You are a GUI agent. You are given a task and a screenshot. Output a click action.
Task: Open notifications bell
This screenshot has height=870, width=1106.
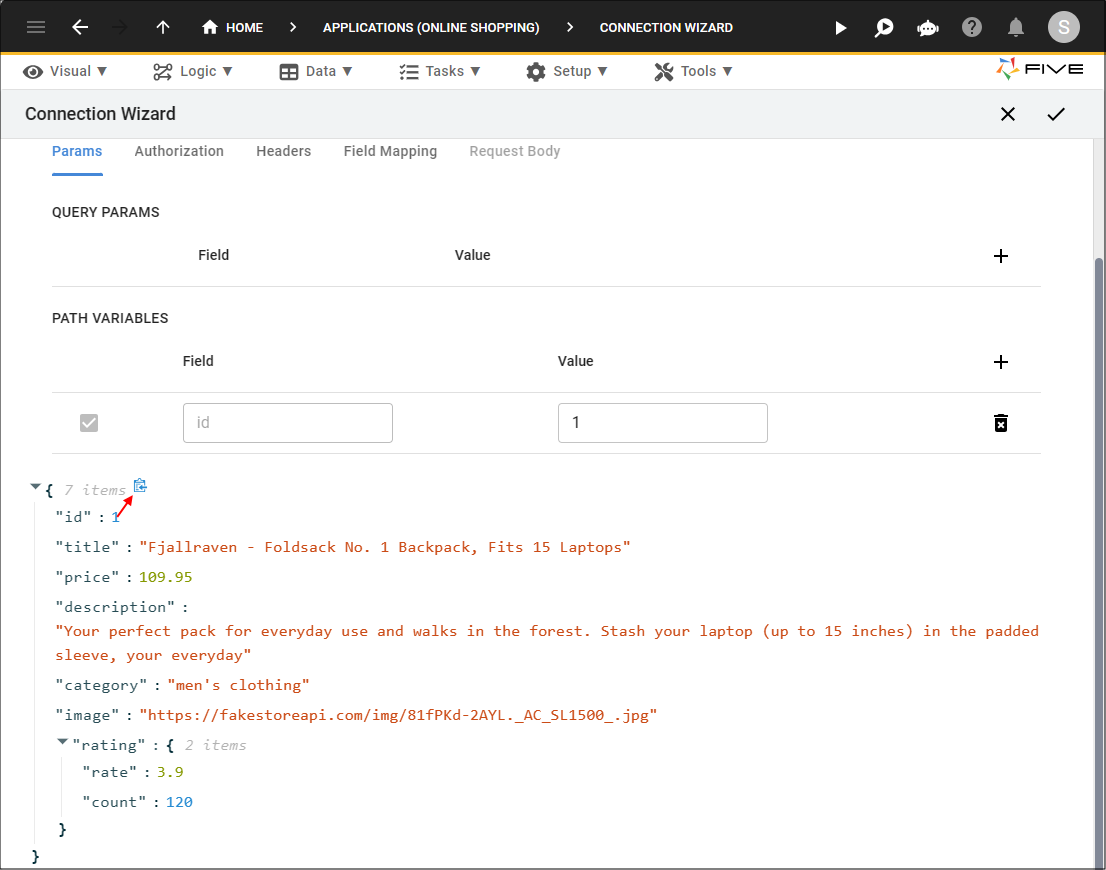coord(1016,28)
